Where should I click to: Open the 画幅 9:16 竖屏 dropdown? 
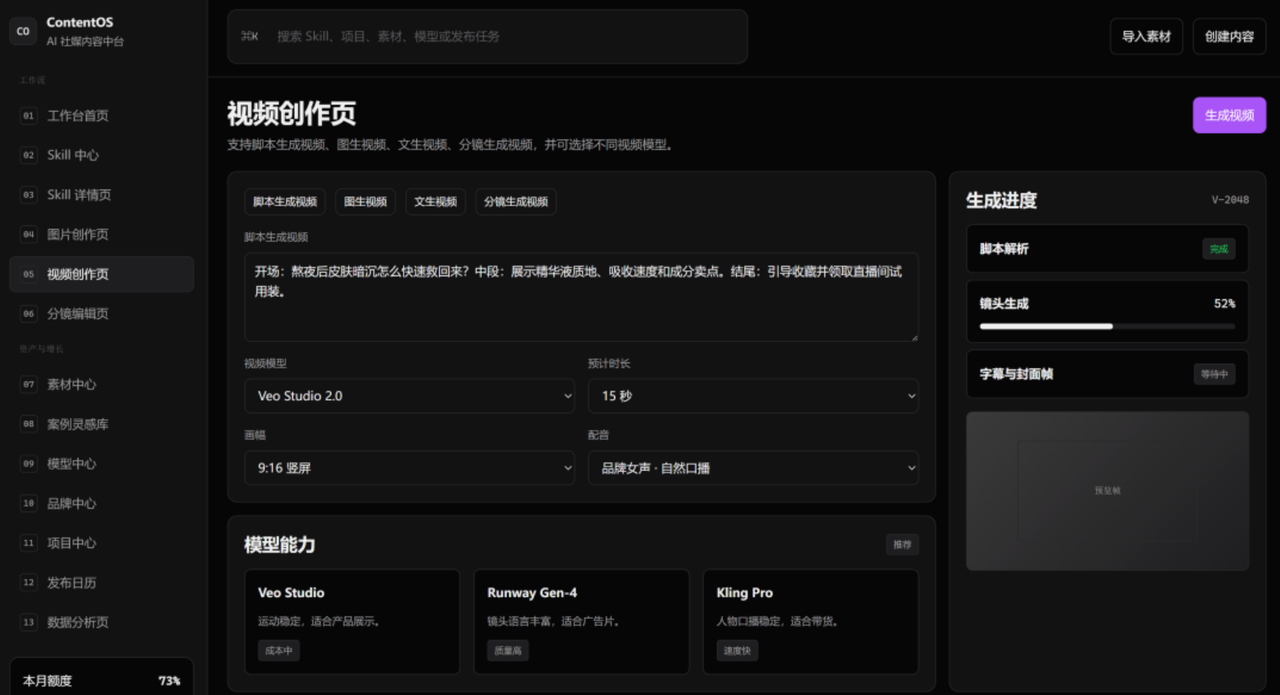[x=409, y=468]
